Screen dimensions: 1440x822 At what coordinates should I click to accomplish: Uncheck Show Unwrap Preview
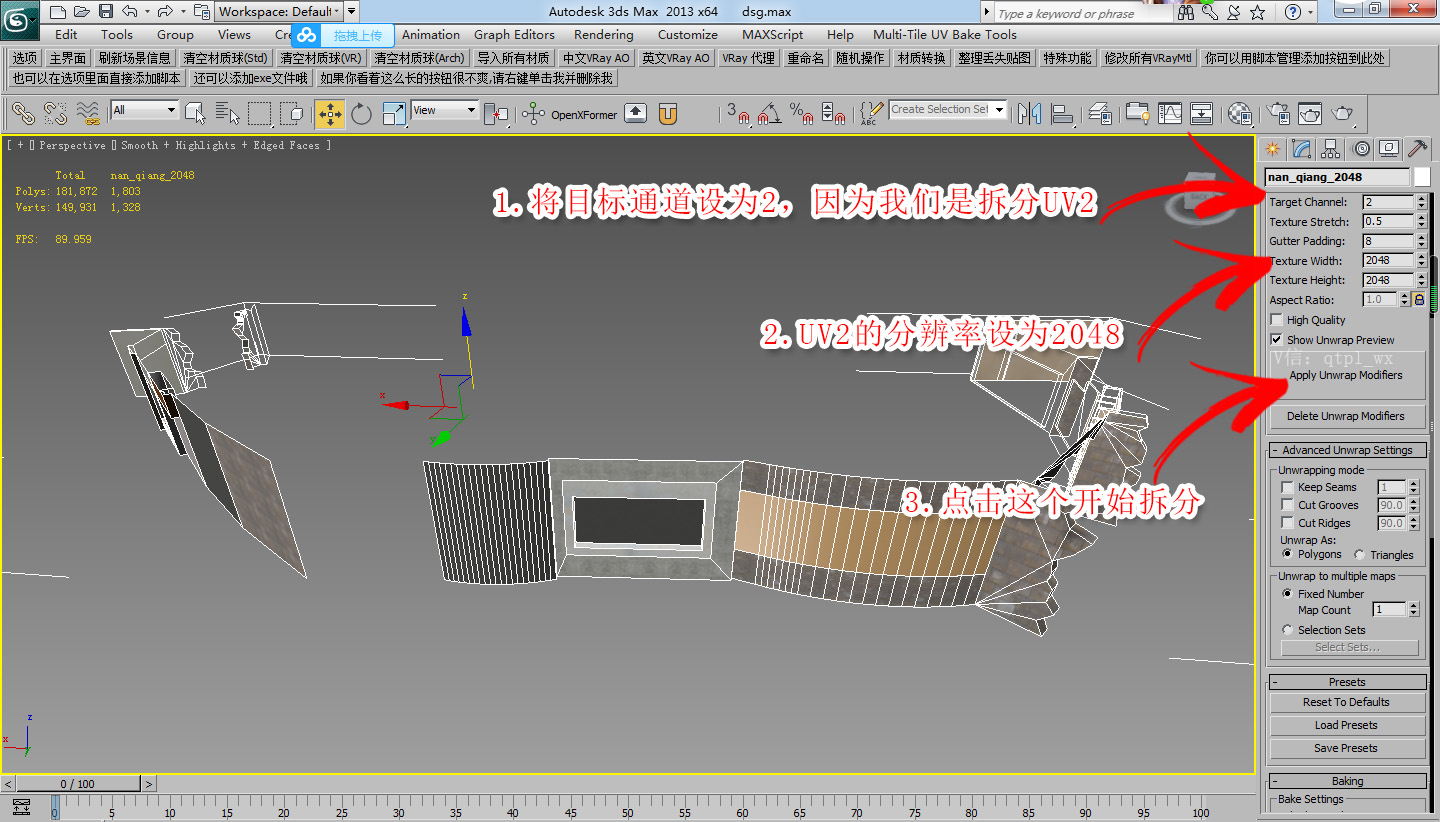point(1277,339)
